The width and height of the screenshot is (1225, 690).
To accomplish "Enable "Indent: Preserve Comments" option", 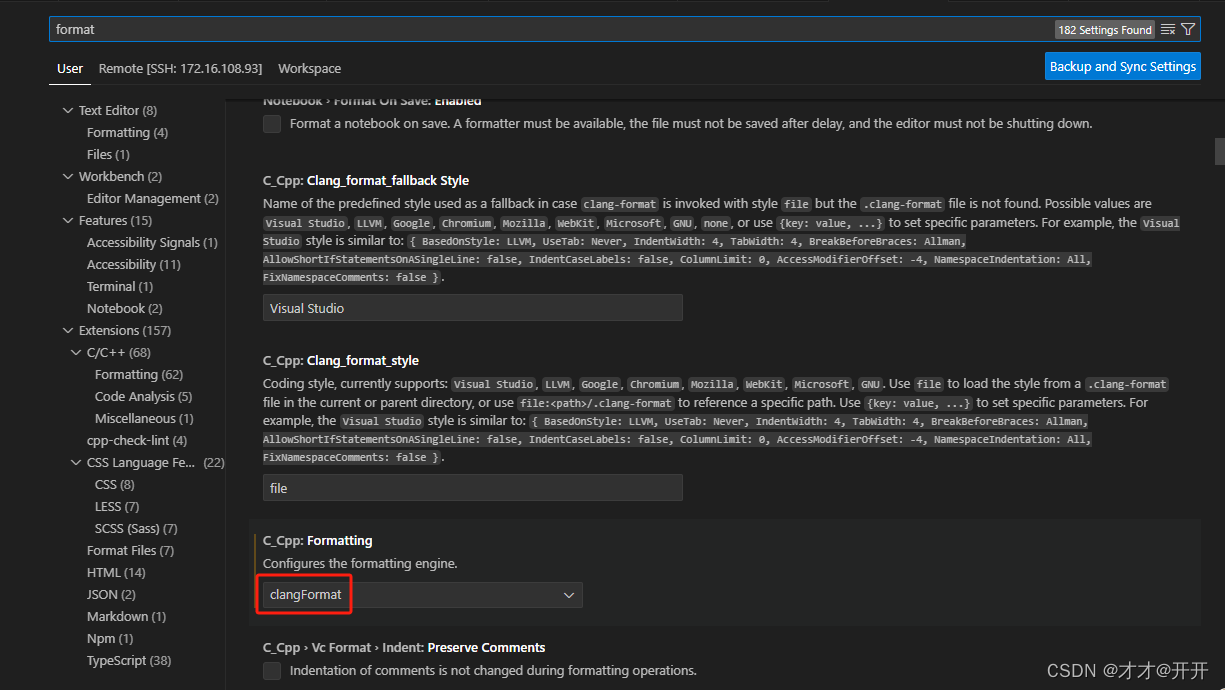I will 271,670.
